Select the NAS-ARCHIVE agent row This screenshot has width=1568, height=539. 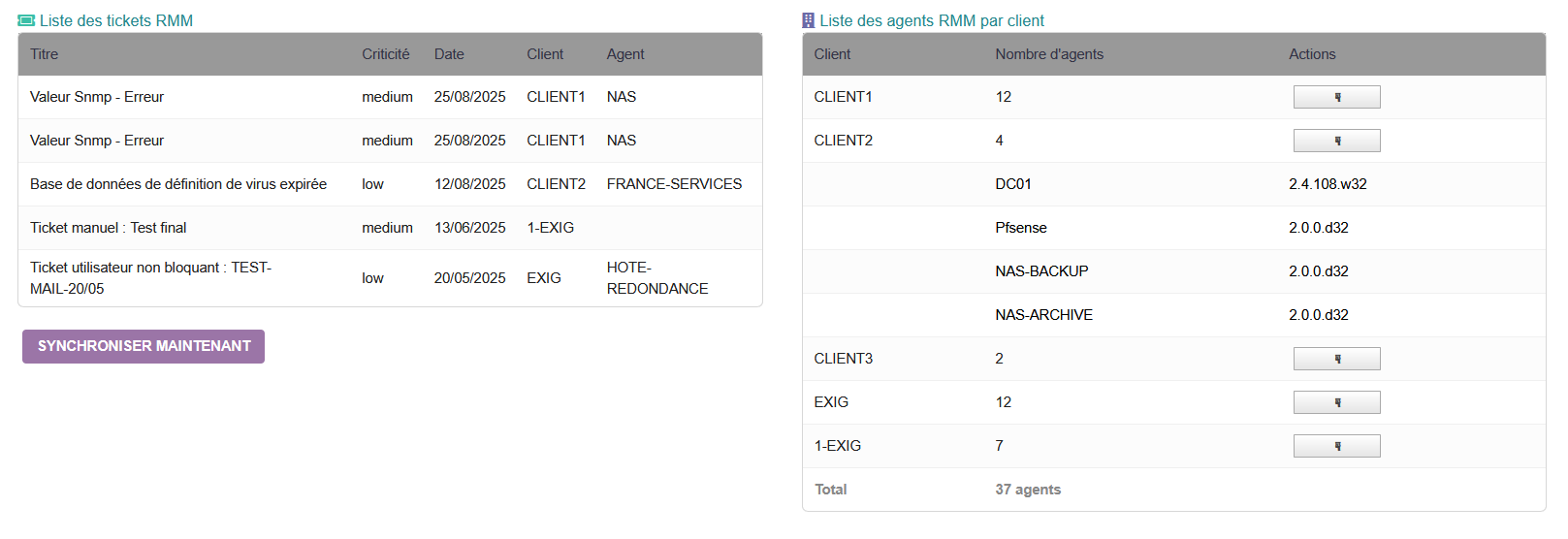pyautogui.click(x=1043, y=315)
